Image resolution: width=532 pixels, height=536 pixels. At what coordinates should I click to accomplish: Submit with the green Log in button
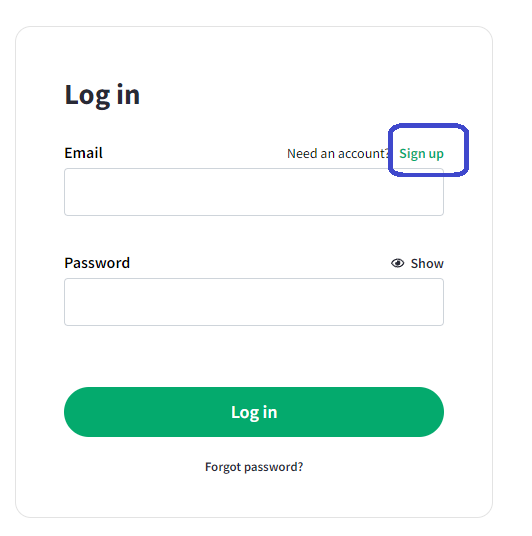[x=254, y=412]
